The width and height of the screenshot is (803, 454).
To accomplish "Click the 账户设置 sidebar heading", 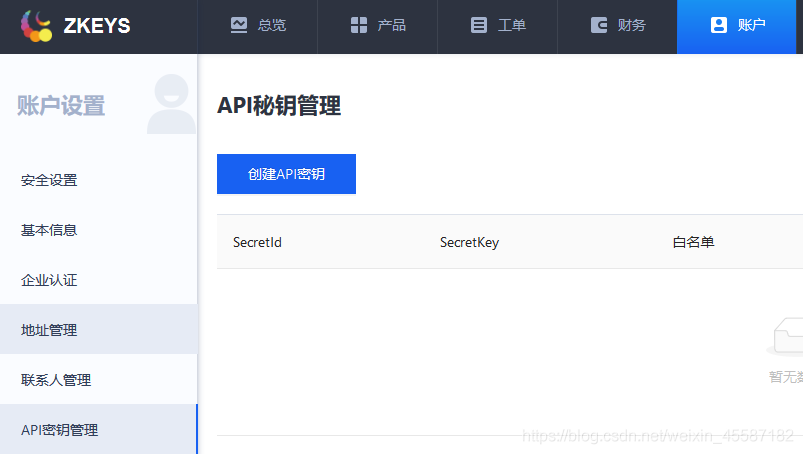I will [61, 106].
